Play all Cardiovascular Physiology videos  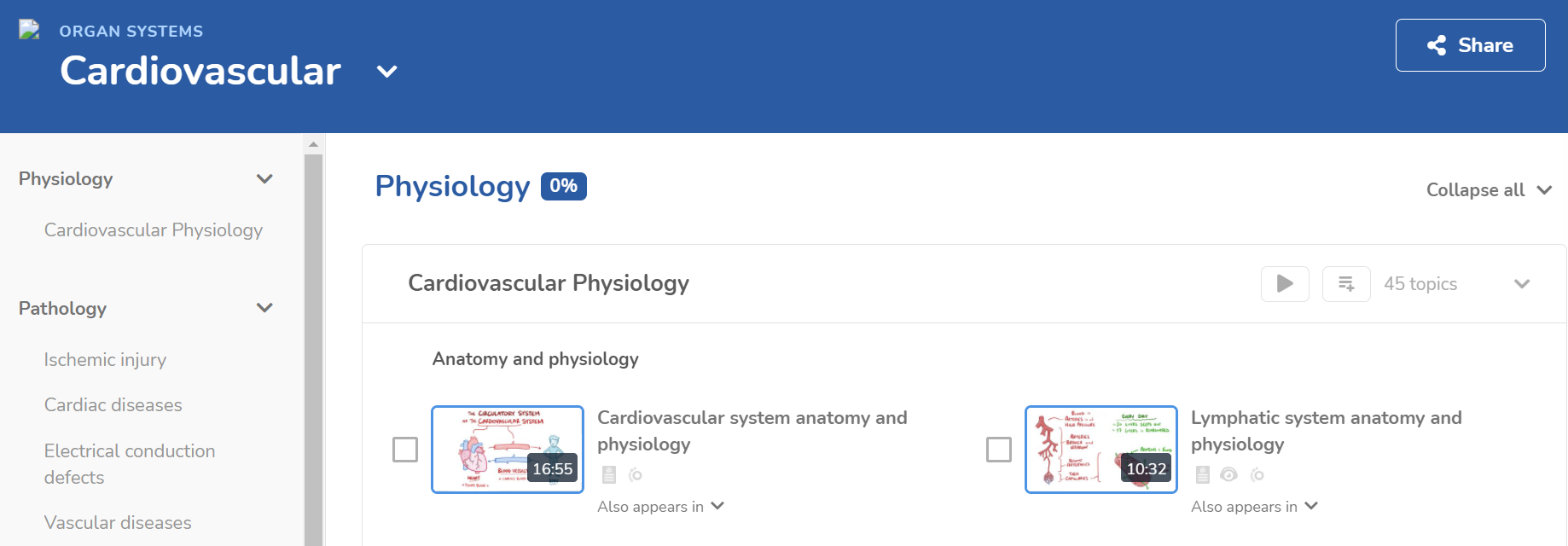(1284, 284)
